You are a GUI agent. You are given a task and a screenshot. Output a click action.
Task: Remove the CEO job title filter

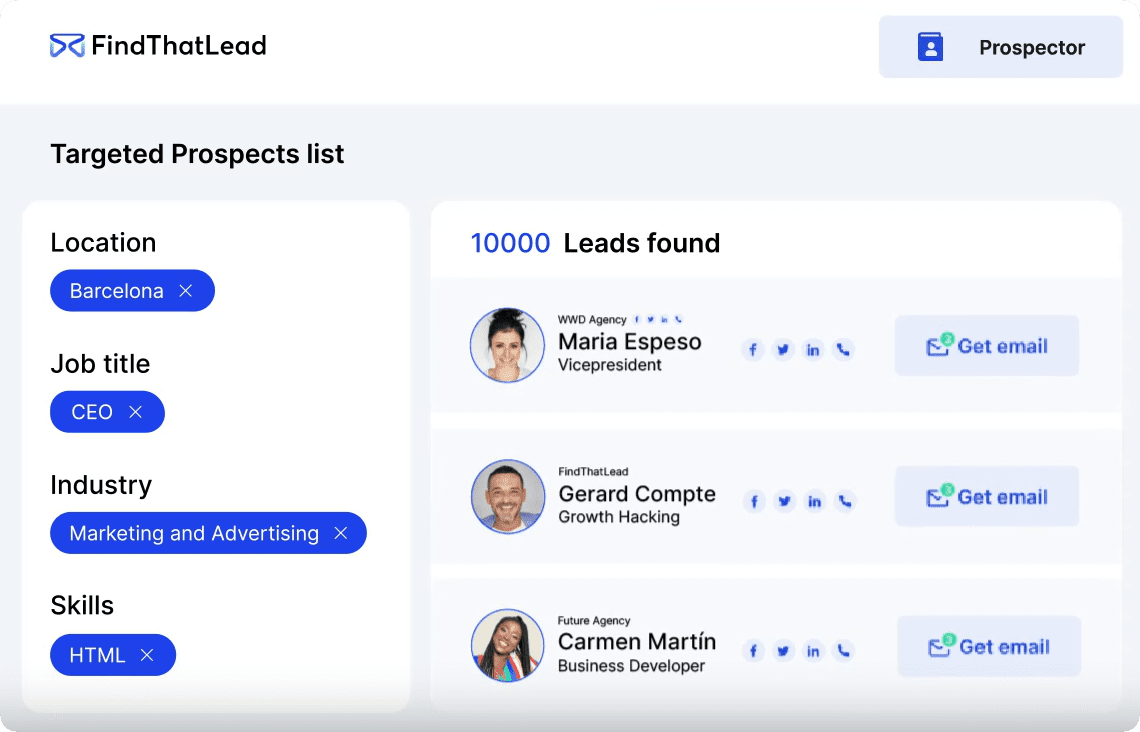pyautogui.click(x=136, y=412)
